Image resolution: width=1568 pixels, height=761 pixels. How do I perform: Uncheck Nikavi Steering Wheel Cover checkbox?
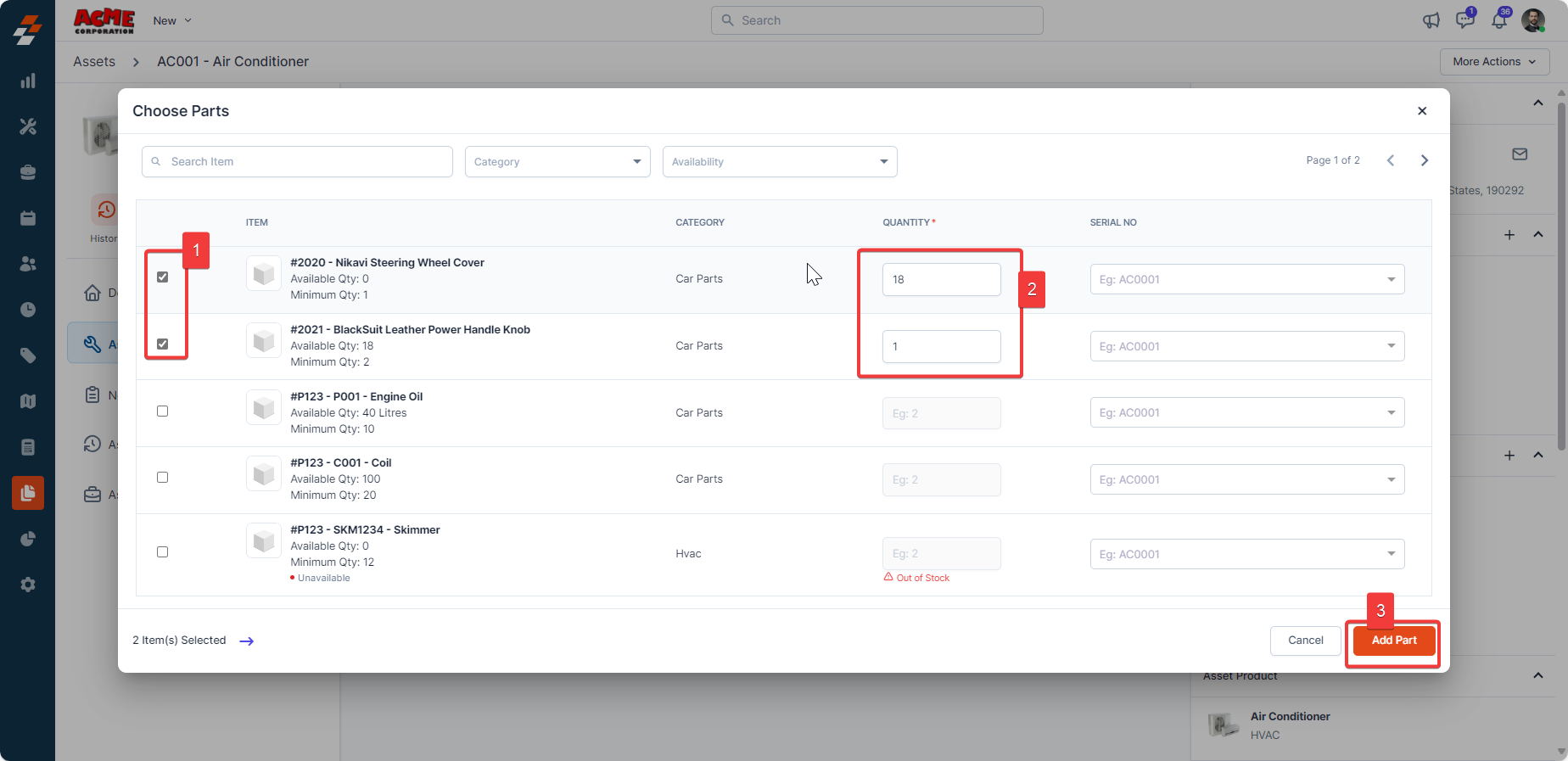pyautogui.click(x=163, y=277)
